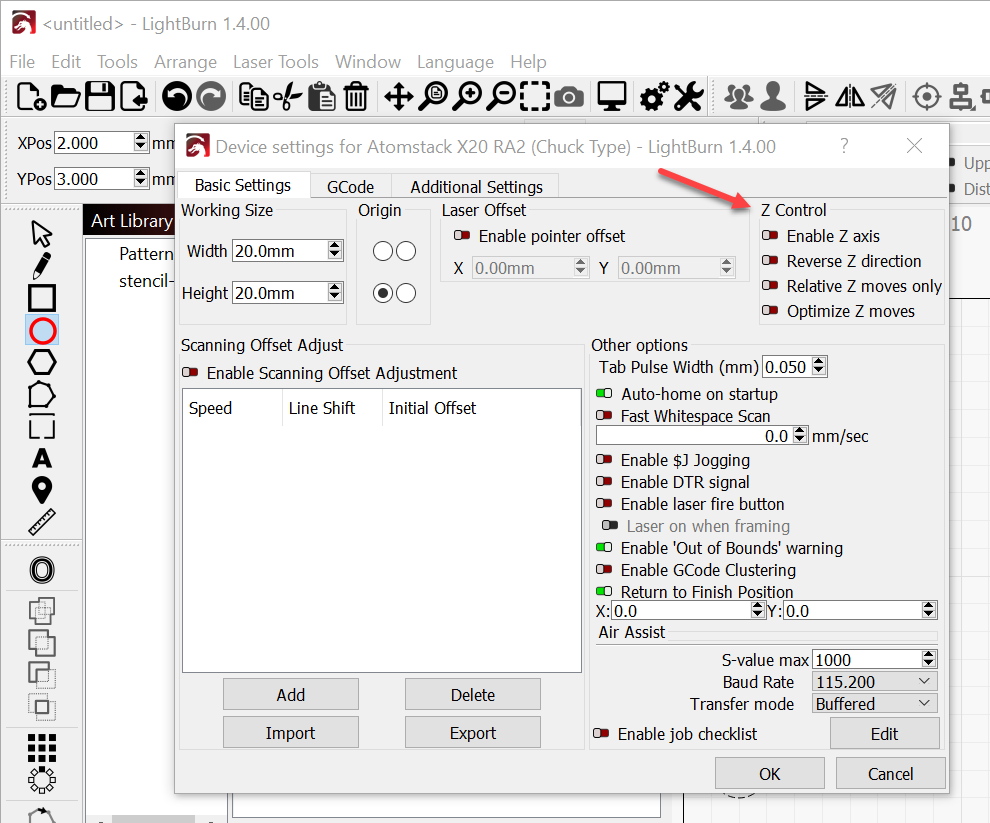
Task: Switch to the GCode tab
Action: [x=350, y=186]
